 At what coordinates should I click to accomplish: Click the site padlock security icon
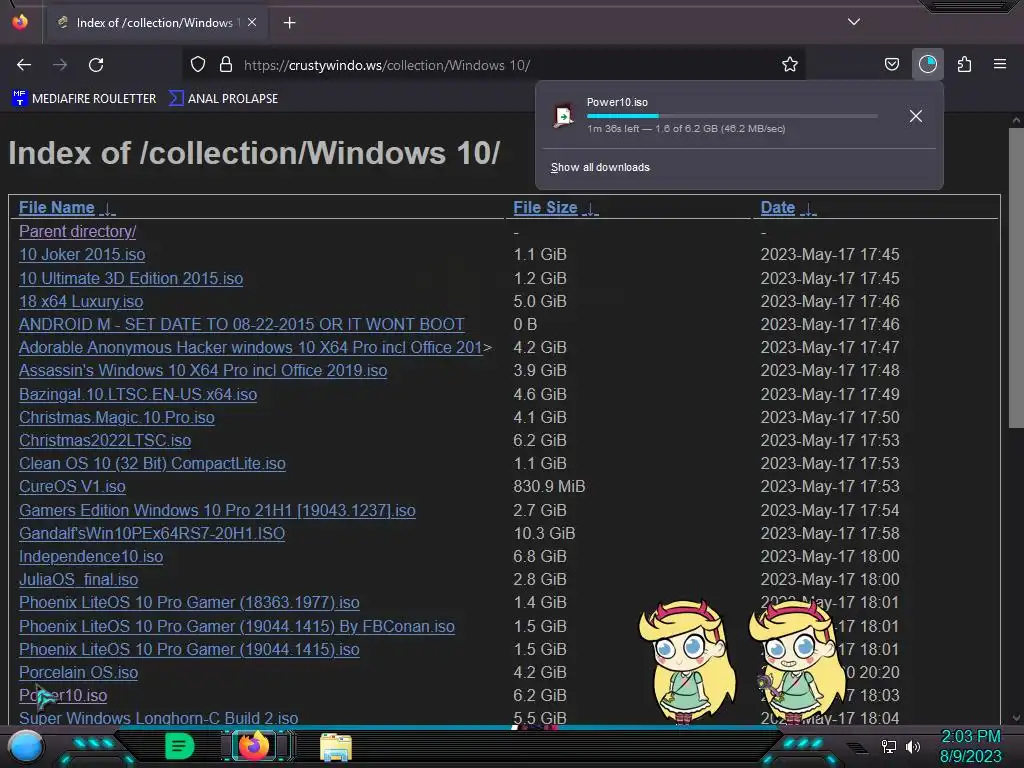coord(226,64)
